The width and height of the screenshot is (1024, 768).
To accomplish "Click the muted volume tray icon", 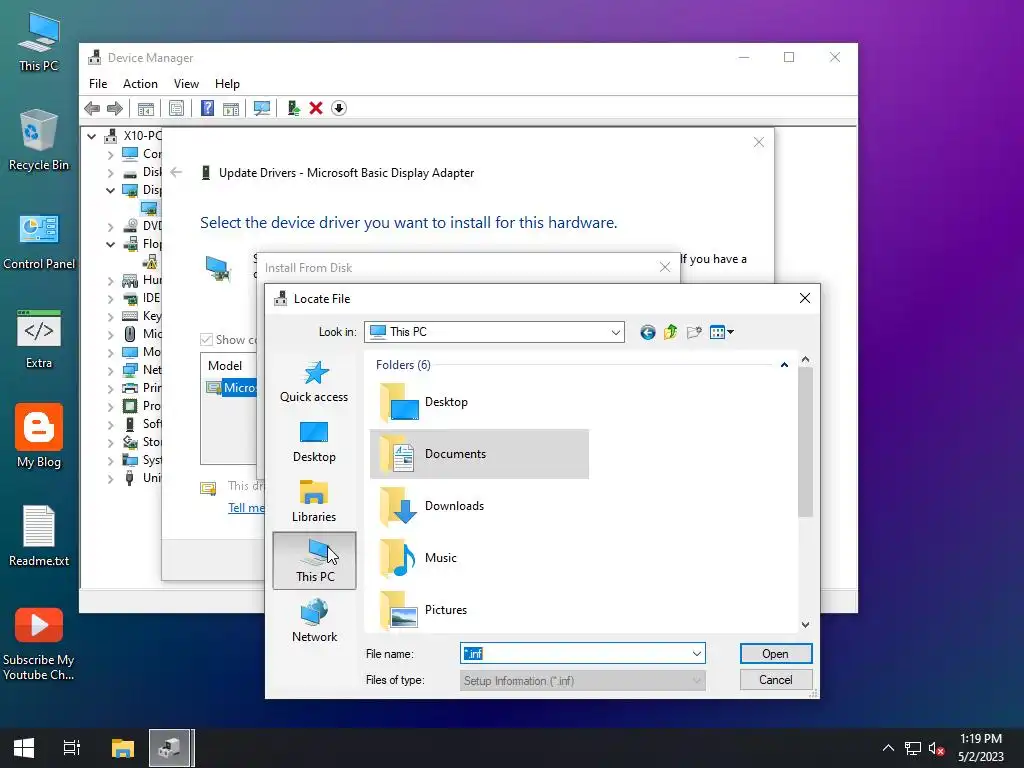I will click(x=937, y=748).
